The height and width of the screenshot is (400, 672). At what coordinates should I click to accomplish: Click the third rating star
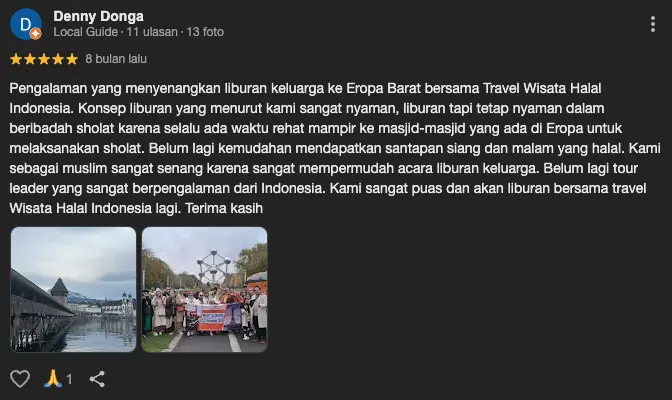click(x=44, y=59)
